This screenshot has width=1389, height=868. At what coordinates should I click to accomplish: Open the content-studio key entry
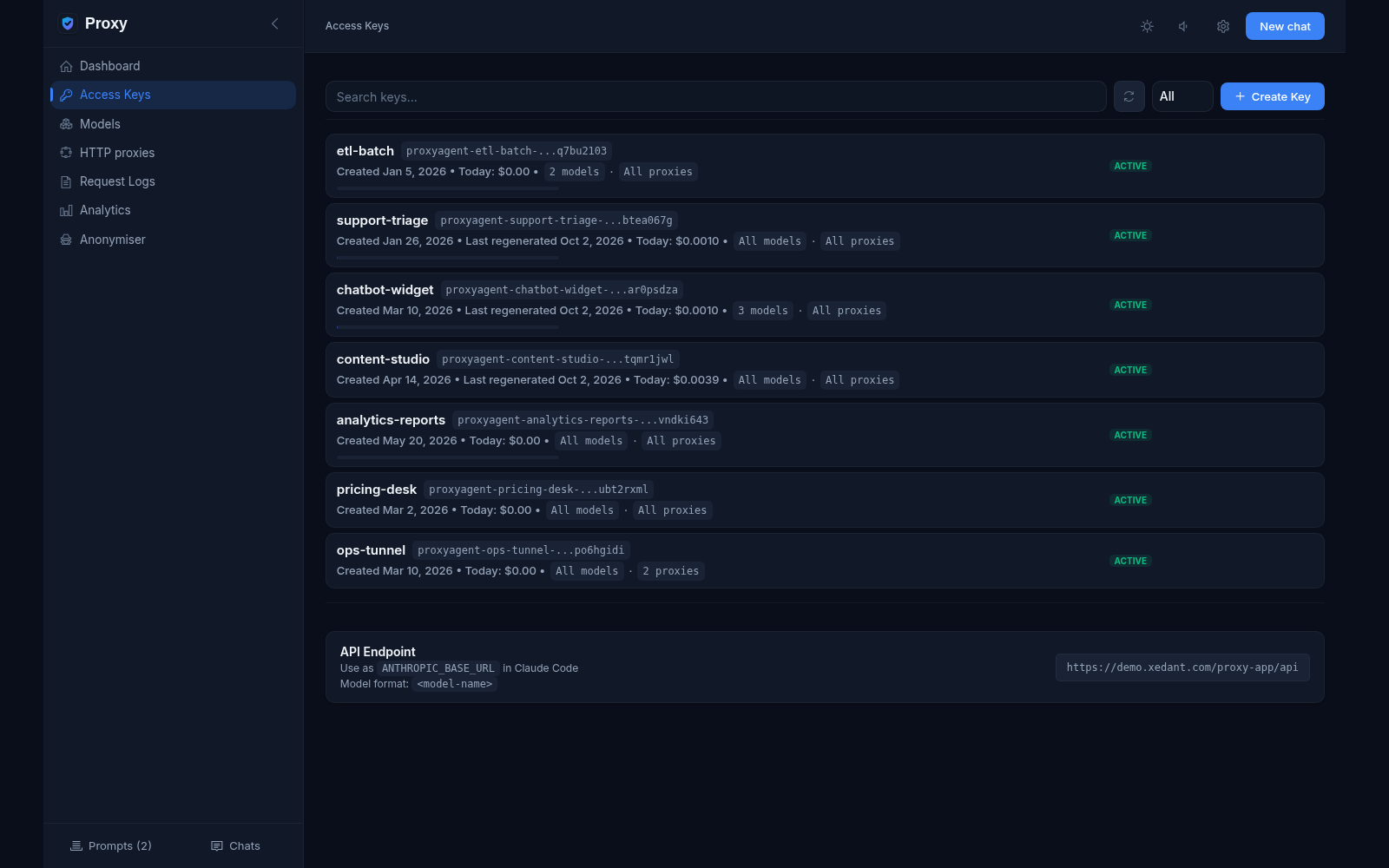(825, 370)
